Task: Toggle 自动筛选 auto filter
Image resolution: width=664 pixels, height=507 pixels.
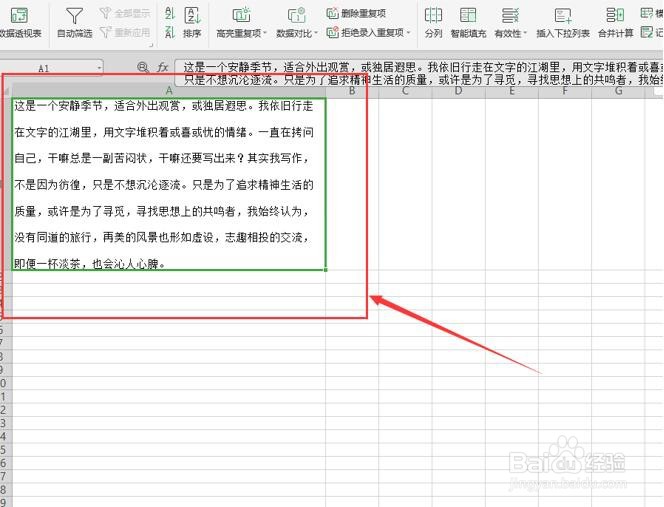Action: click(x=75, y=23)
